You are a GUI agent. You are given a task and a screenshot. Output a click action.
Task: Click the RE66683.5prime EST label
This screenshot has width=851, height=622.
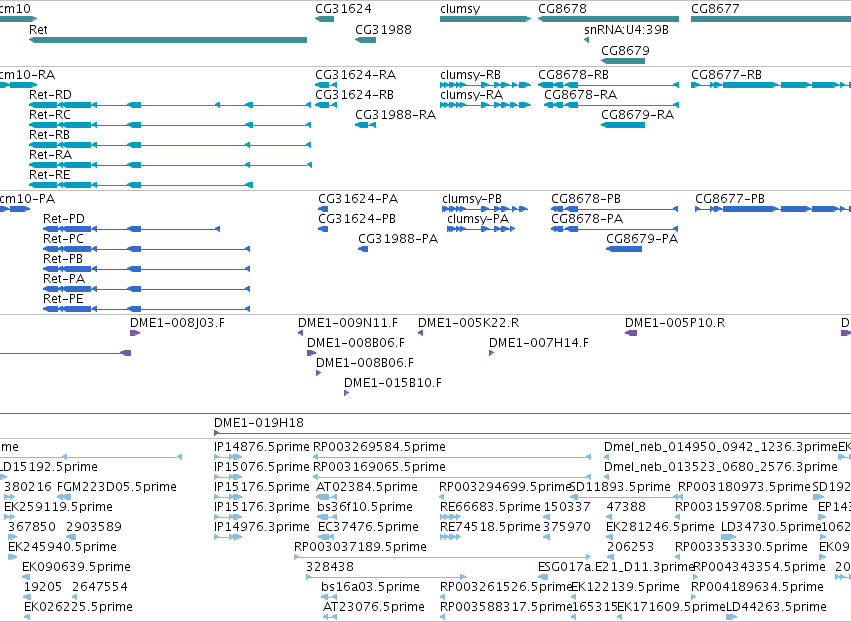(x=491, y=507)
